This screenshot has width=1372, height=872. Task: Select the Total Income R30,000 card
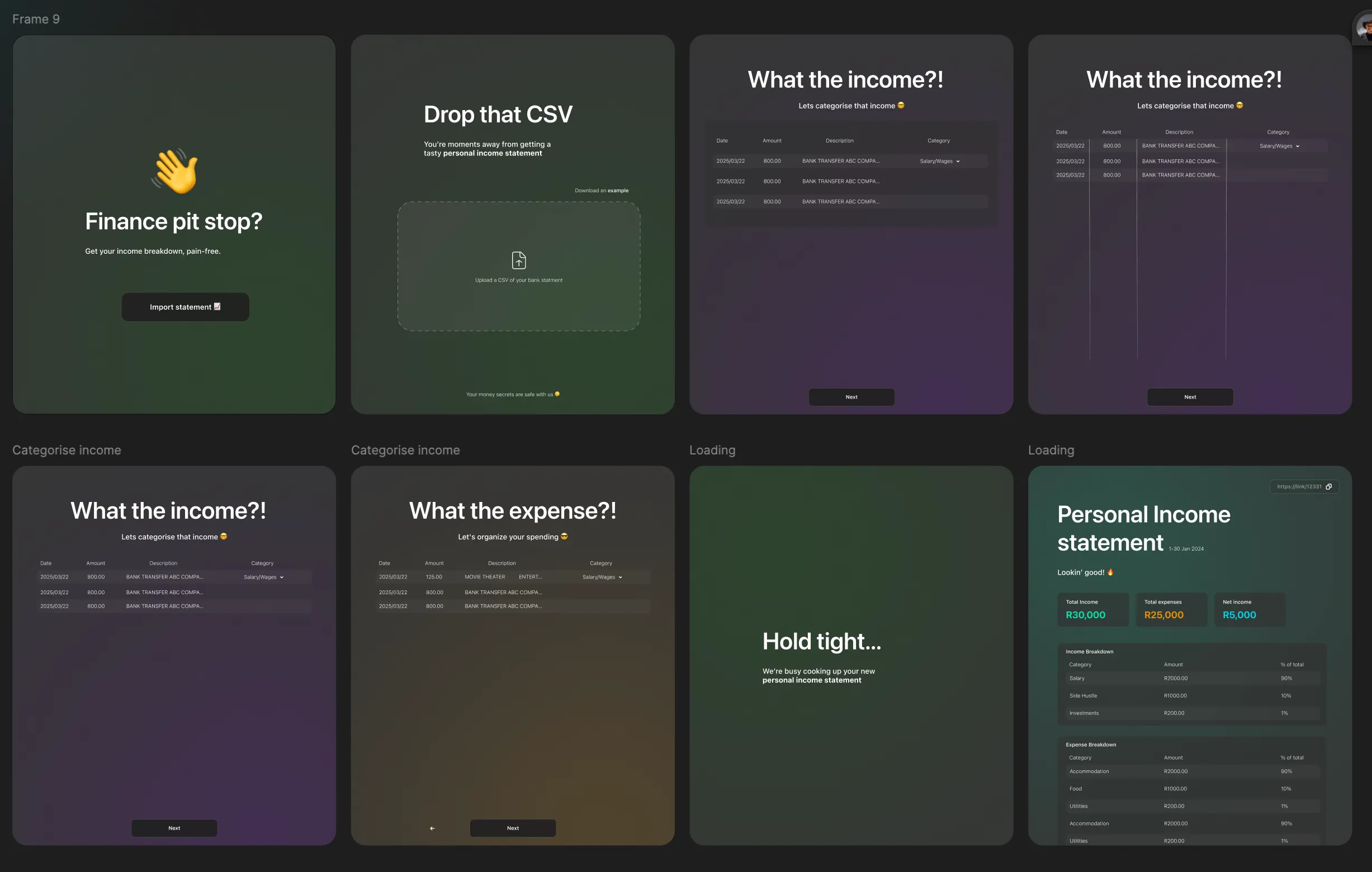pyautogui.click(x=1092, y=609)
